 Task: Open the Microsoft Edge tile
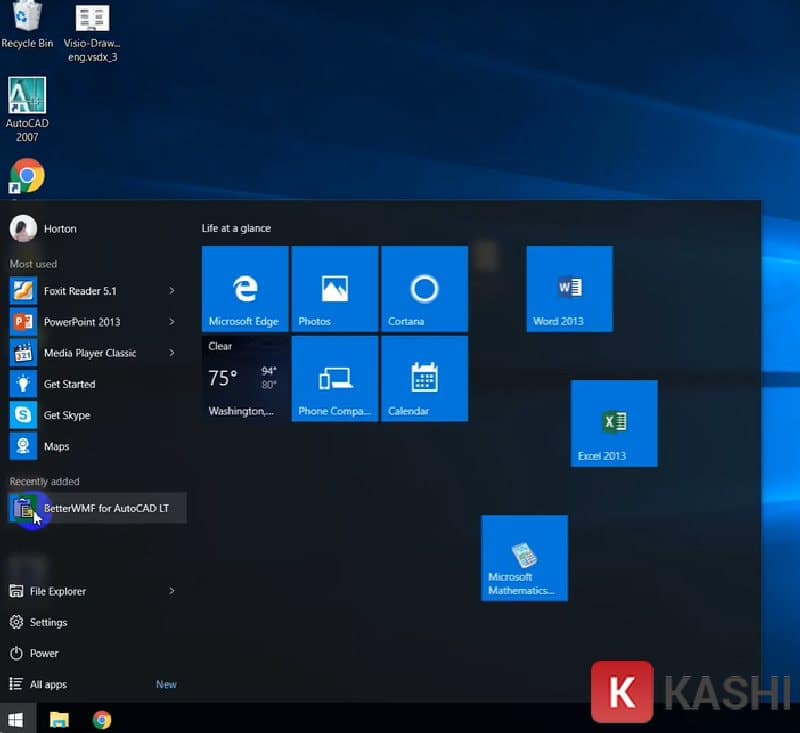(x=245, y=289)
